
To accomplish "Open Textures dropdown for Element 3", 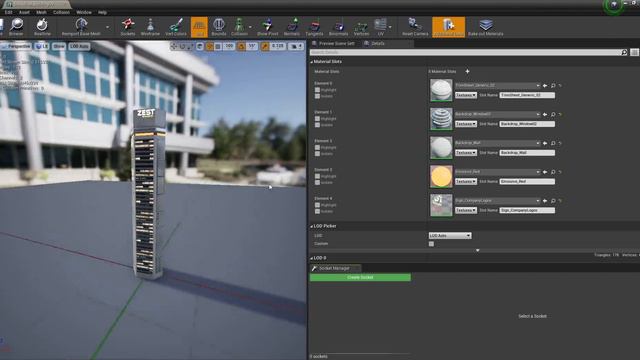I will pos(466,181).
